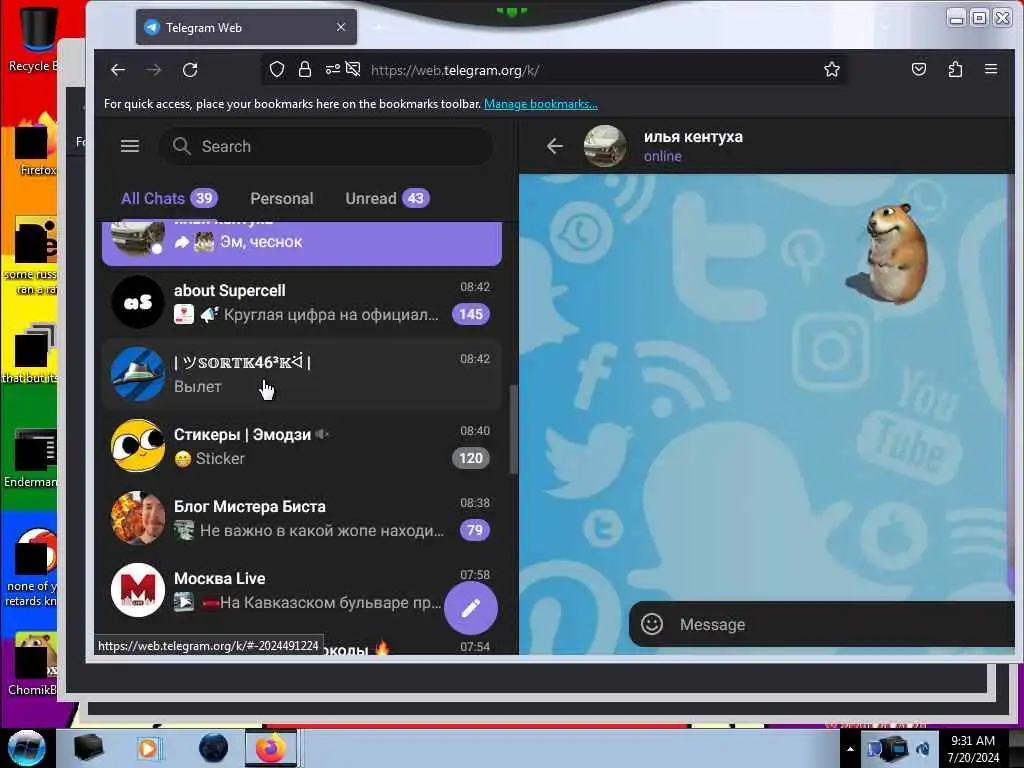The height and width of the screenshot is (768, 1024).
Task: Open the media player taskbar icon
Action: pos(148,748)
